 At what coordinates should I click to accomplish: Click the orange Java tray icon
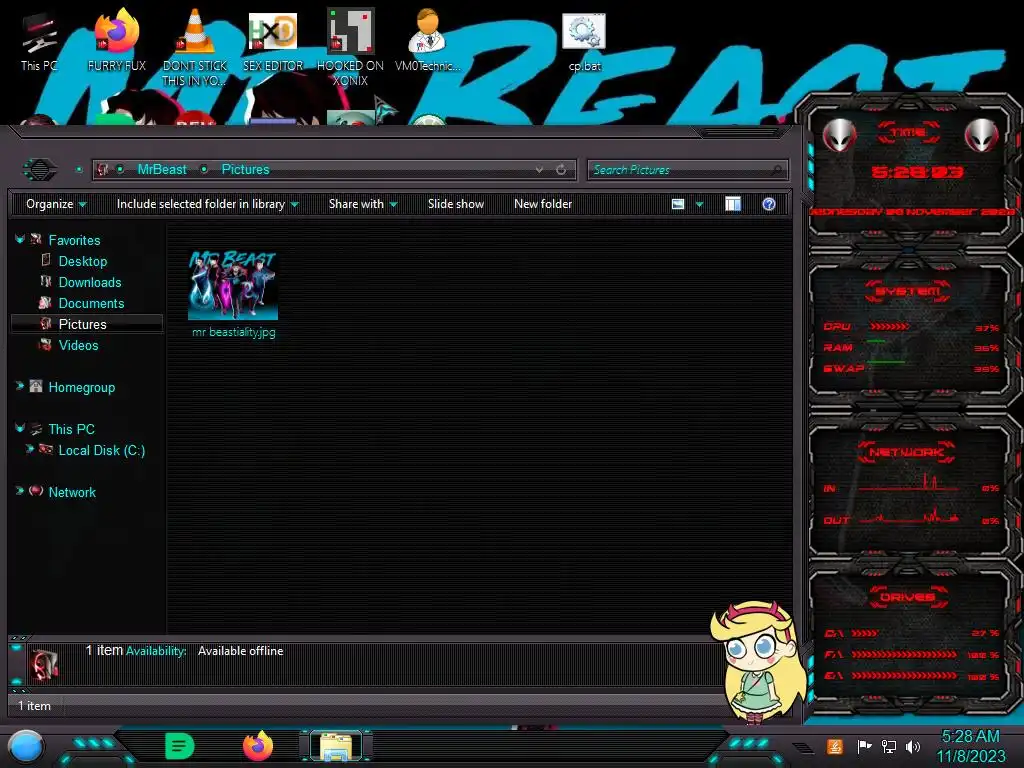click(834, 746)
